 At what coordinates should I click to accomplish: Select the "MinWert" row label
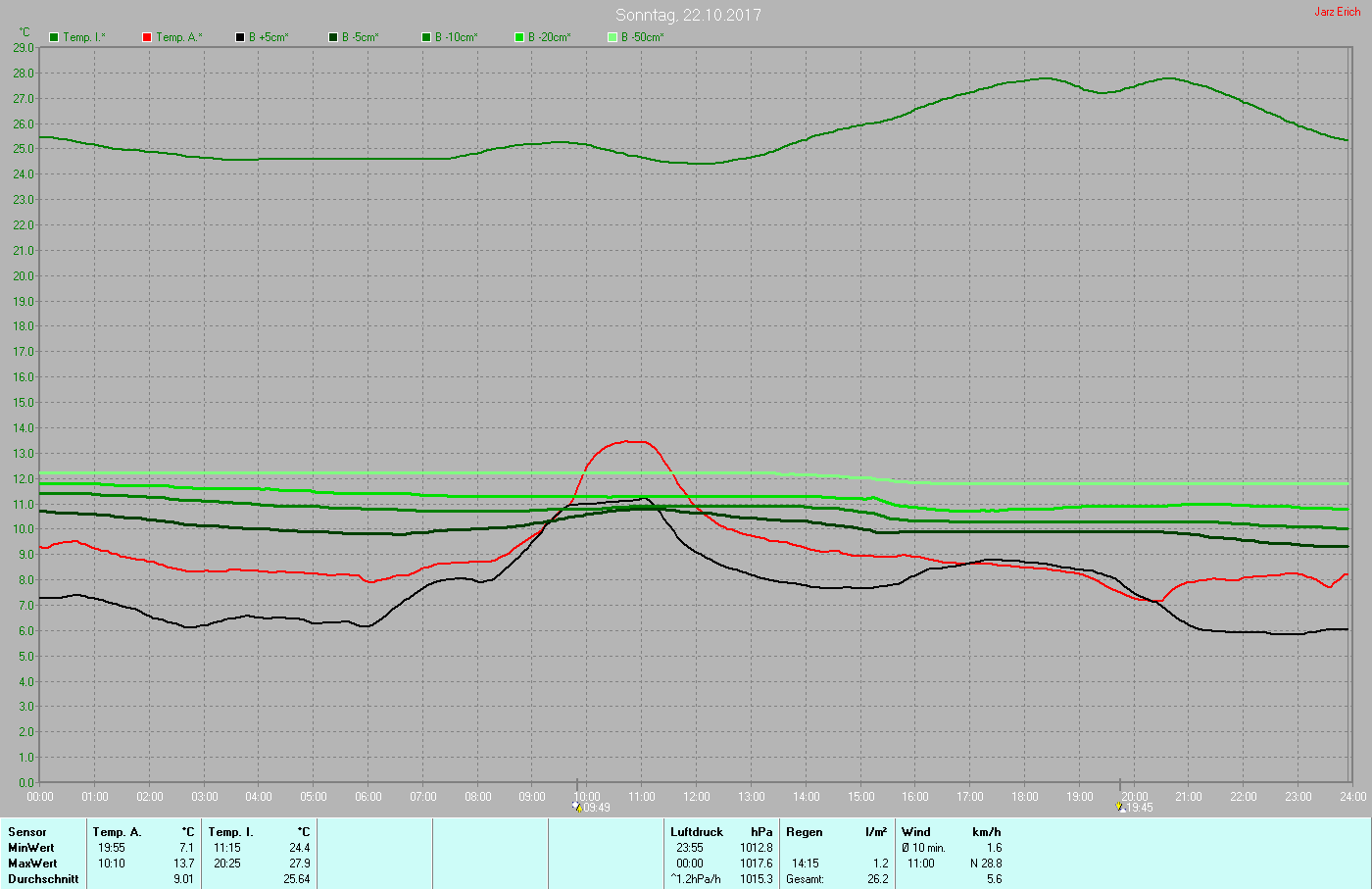pyautogui.click(x=31, y=848)
